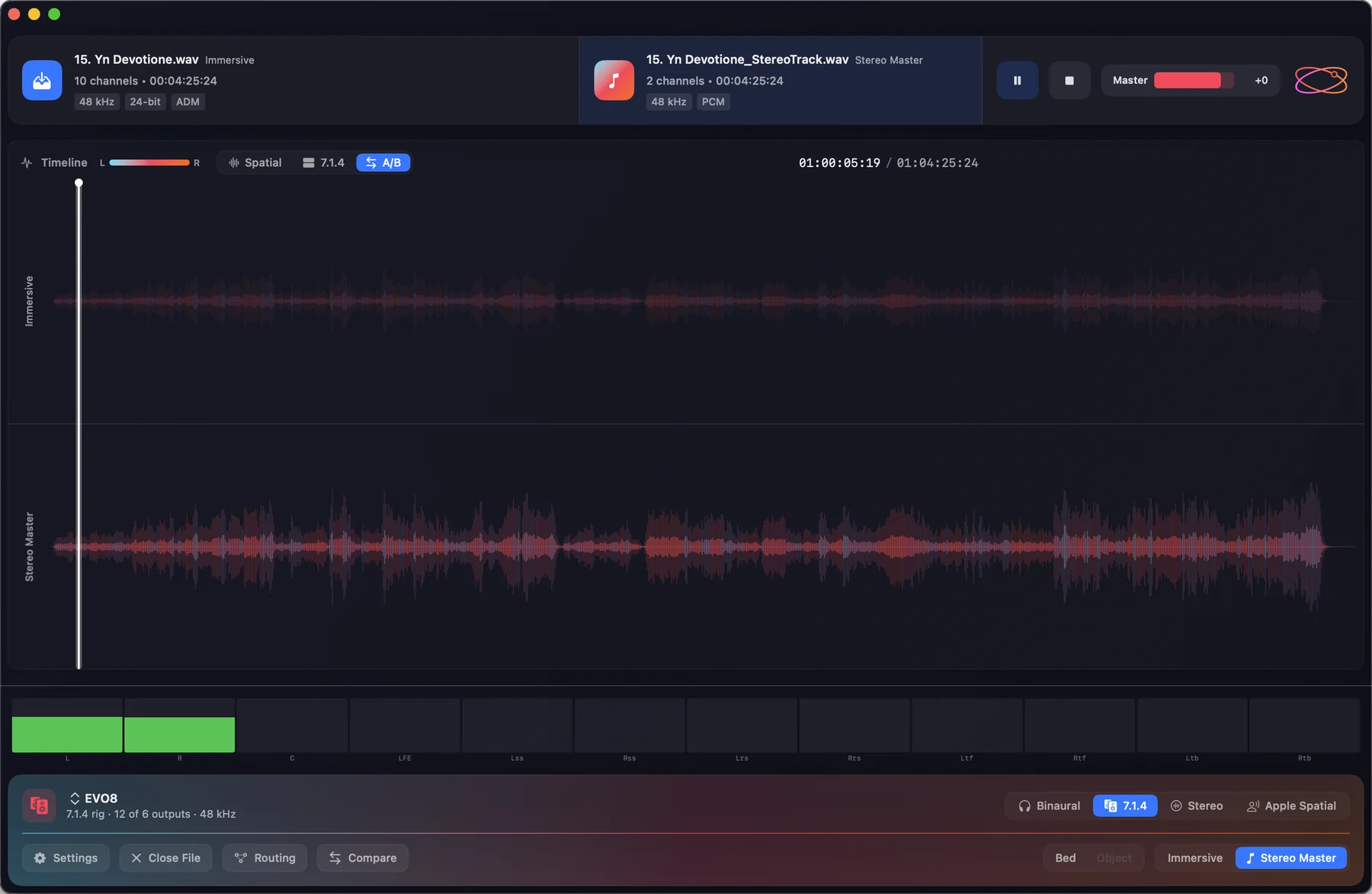Select the A/B comparison tab
Viewport: 1372px width, 894px height.
383,162
